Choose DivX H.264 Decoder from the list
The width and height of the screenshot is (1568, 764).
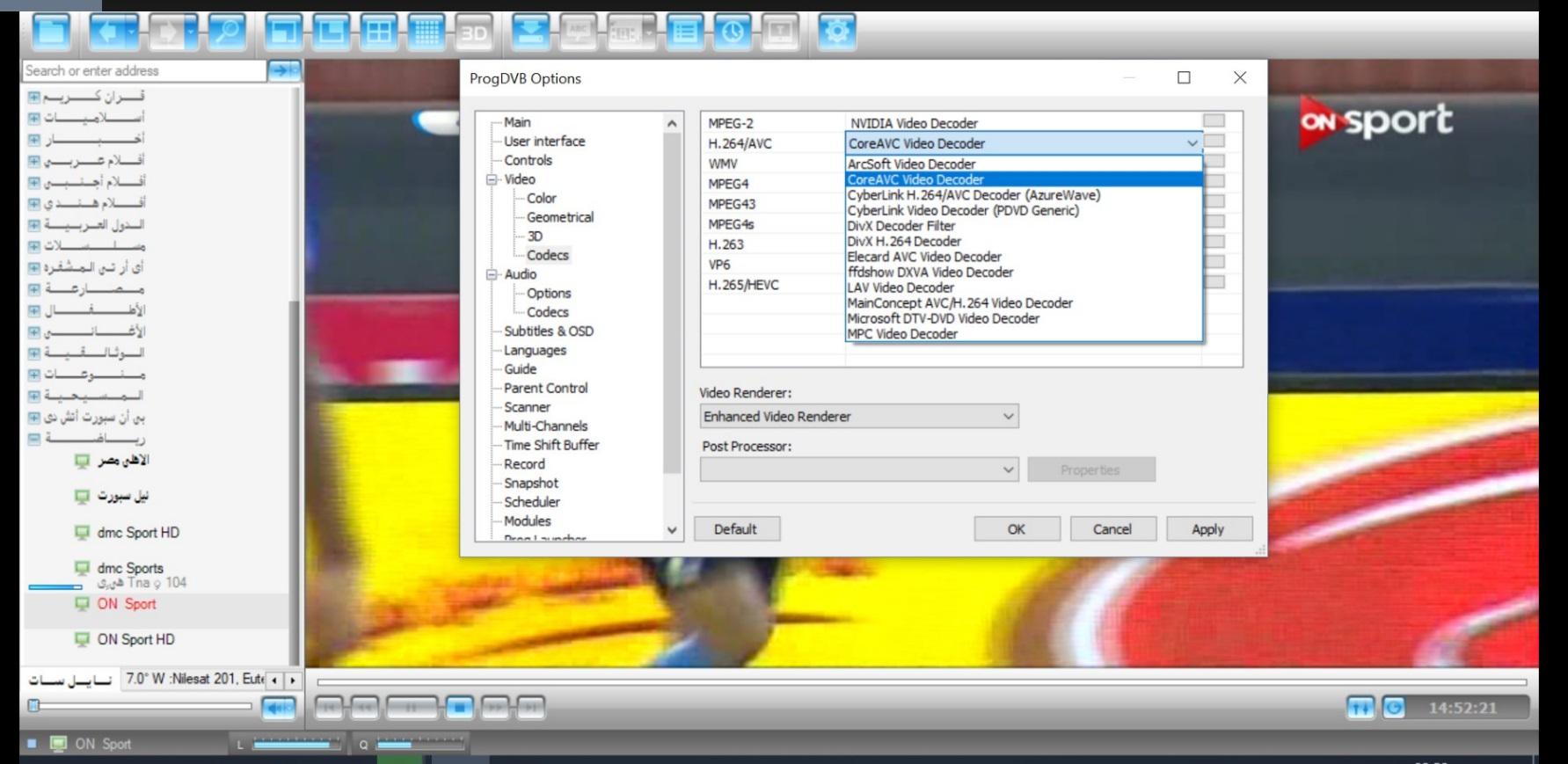1024,241
